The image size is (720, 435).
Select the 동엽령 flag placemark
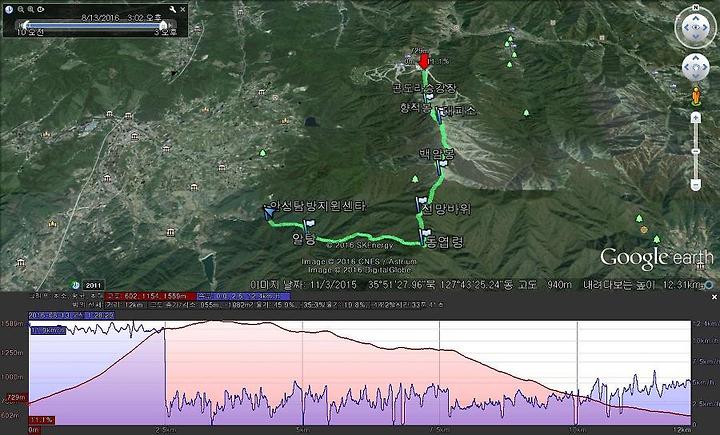pos(425,236)
